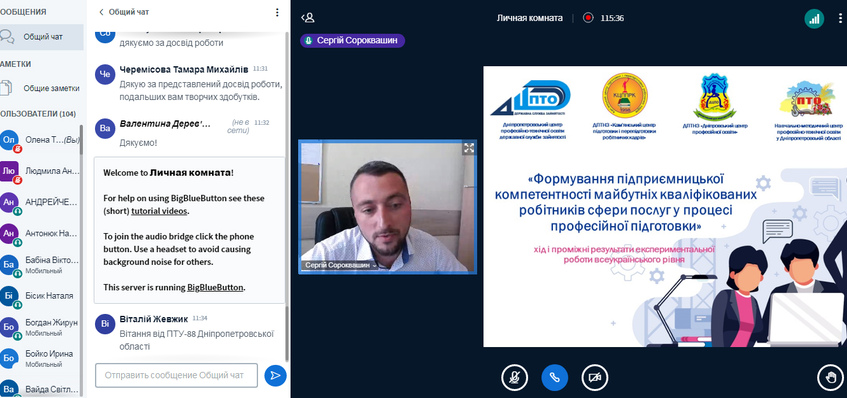Click sender name Віталій Жевжик

coord(153,318)
